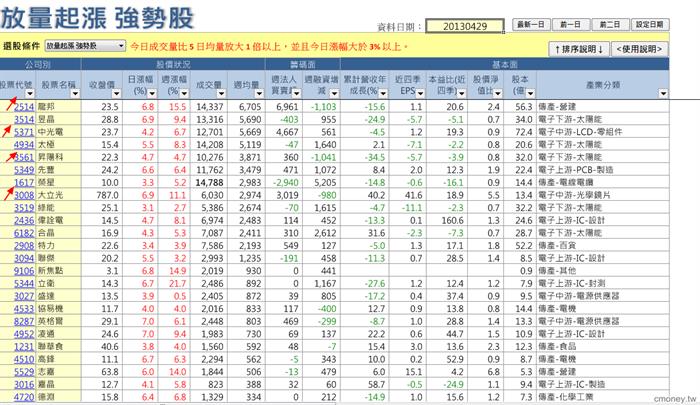Open filter arrow for 股本 column
Screen dimensions: 700x405
(530, 93)
